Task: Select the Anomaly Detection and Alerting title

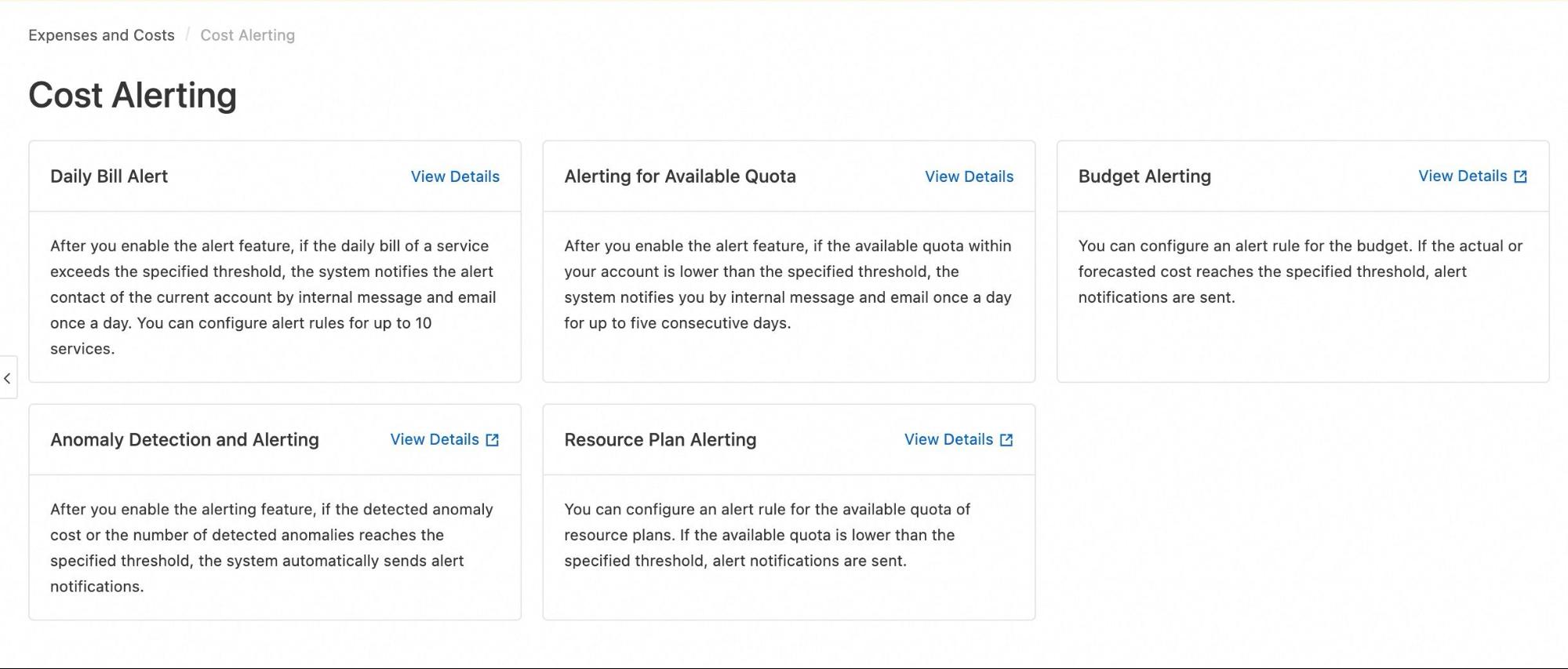Action: [184, 440]
